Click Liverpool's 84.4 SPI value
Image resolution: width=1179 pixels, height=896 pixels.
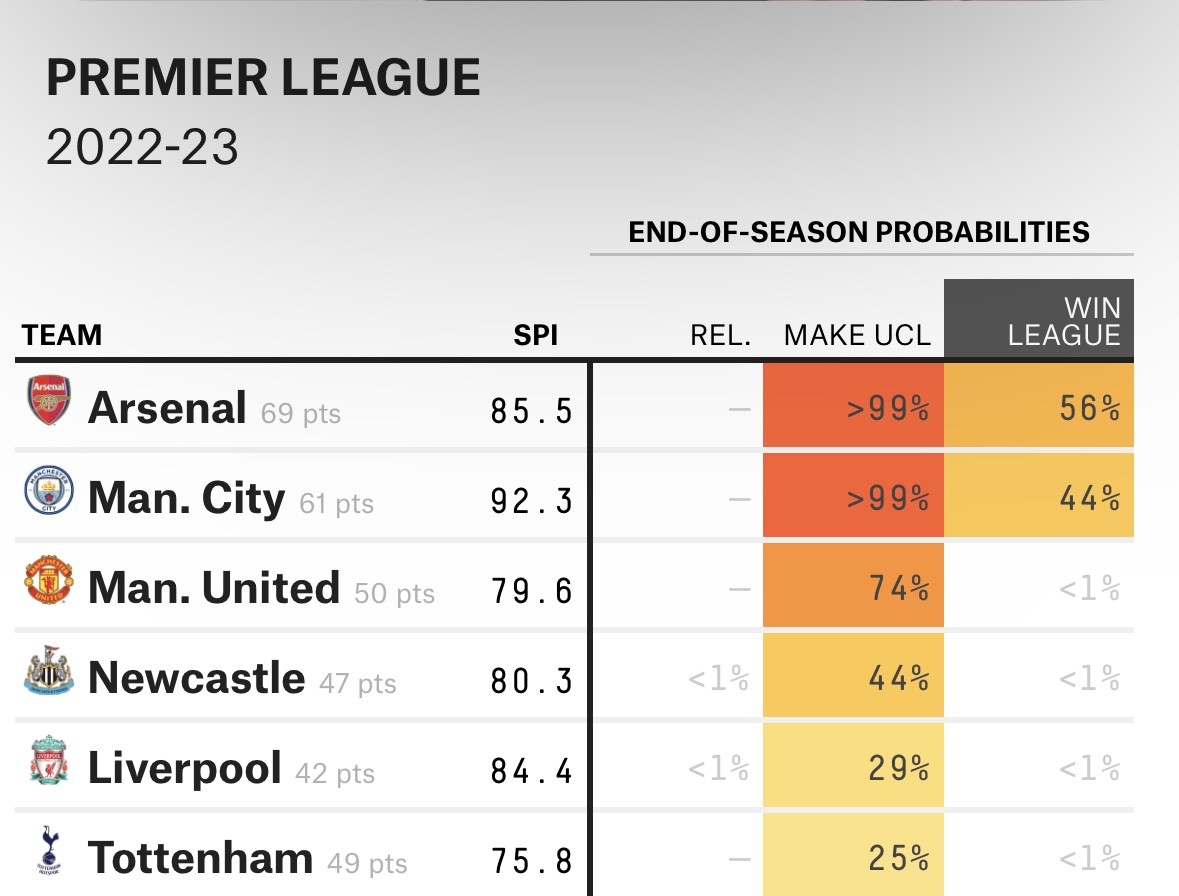pyautogui.click(x=531, y=770)
